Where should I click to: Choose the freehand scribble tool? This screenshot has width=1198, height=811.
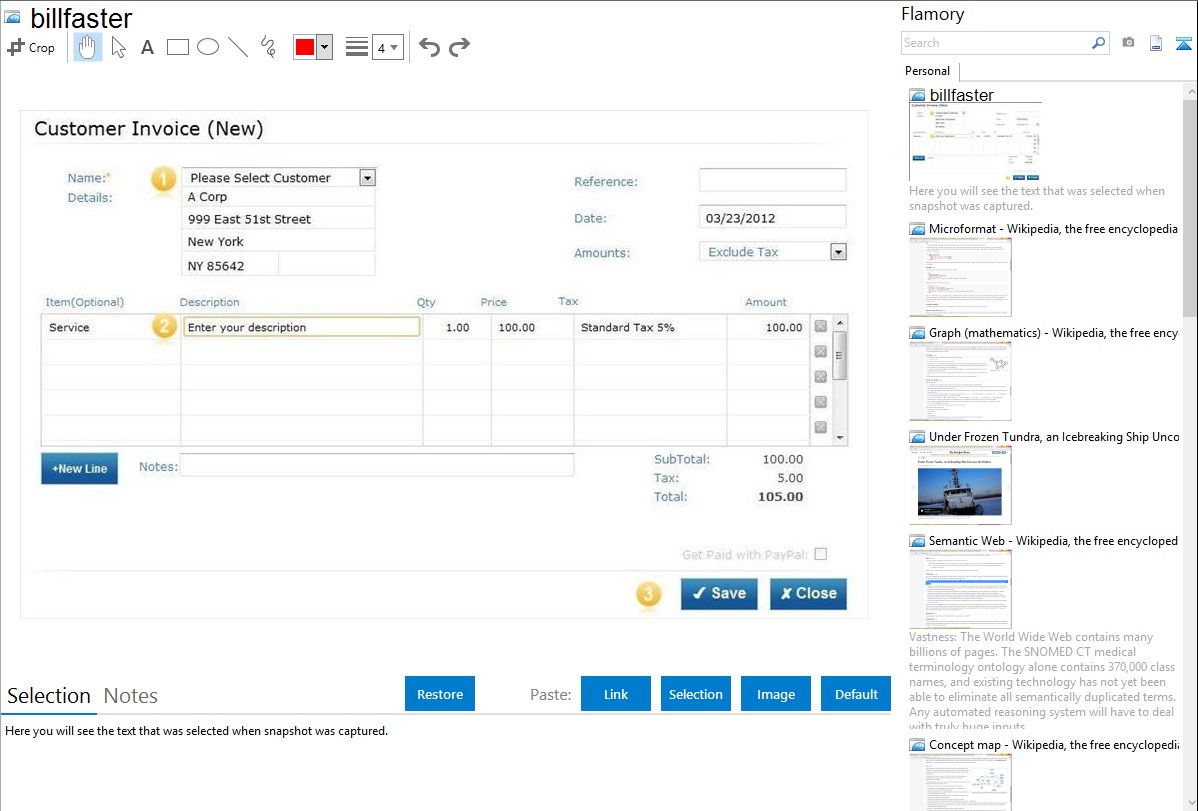pos(268,47)
